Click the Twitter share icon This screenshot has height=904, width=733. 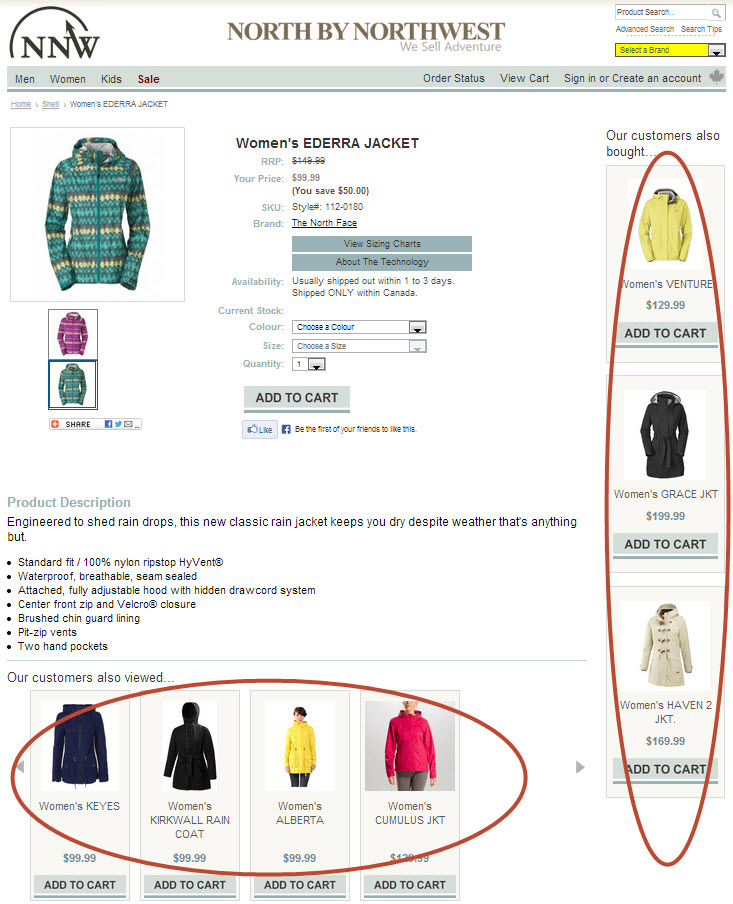[118, 424]
